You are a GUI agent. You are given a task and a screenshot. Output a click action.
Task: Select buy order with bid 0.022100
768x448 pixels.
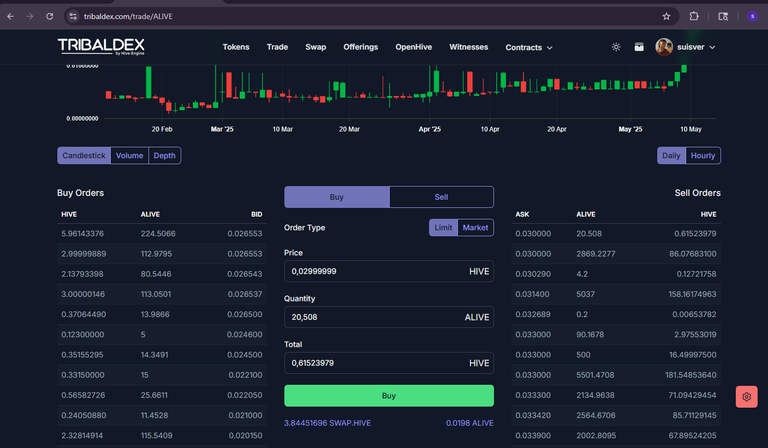coord(162,375)
